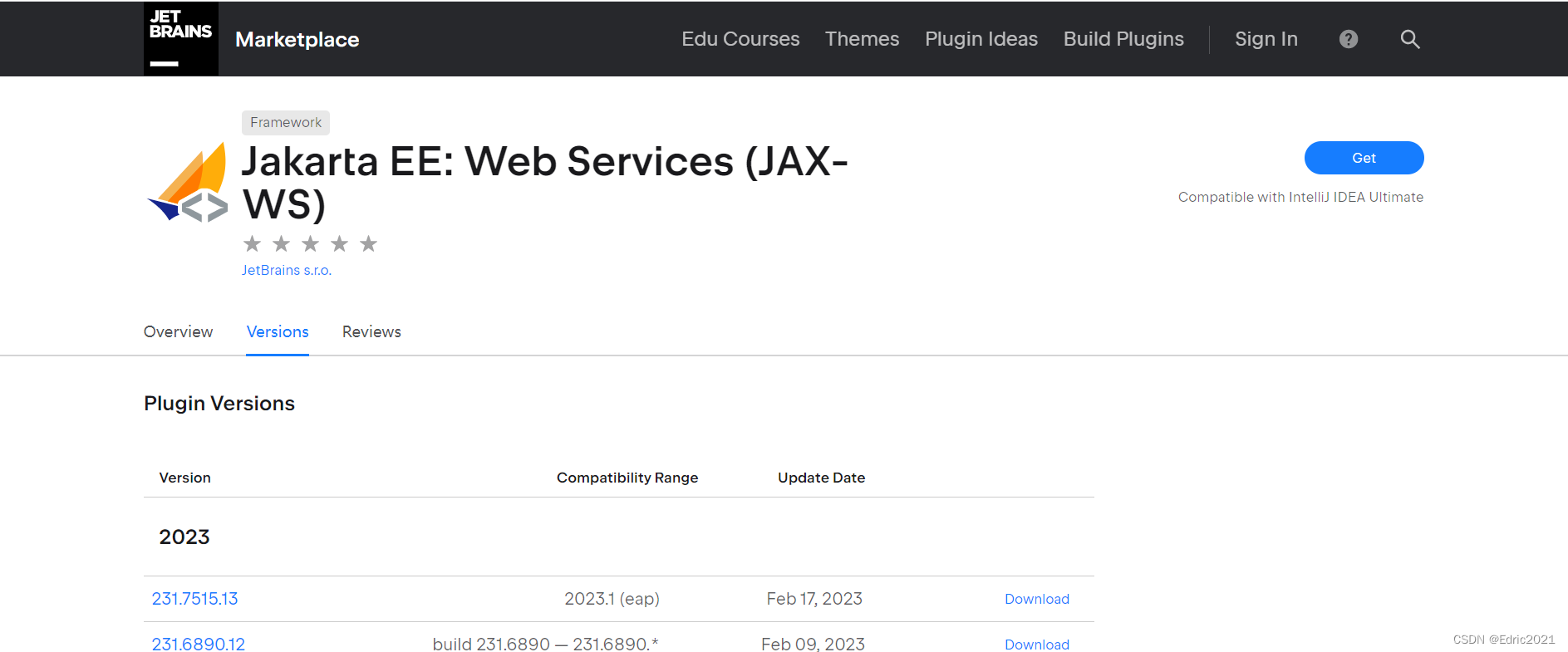Viewport: 1568px width, 652px height.
Task: Click the star rating row
Action: tap(310, 243)
